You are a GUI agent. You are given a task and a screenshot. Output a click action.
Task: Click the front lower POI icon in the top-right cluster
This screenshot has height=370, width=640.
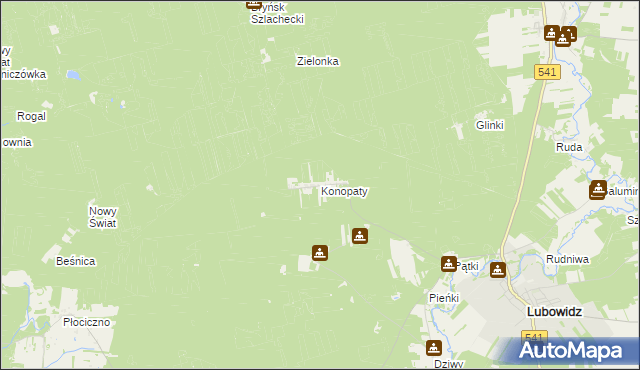562,40
